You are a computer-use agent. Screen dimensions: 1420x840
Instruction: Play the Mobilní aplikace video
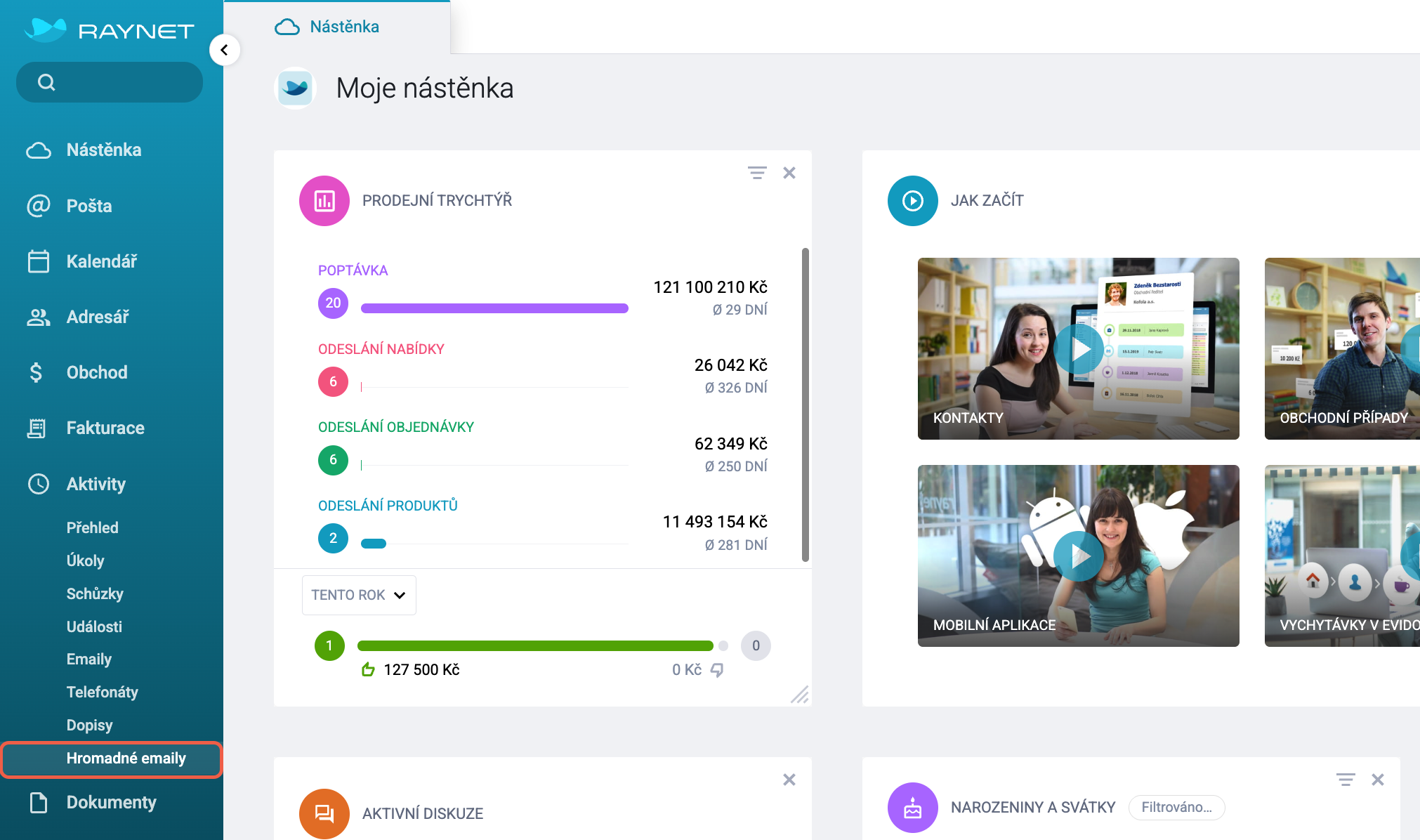point(1078,556)
